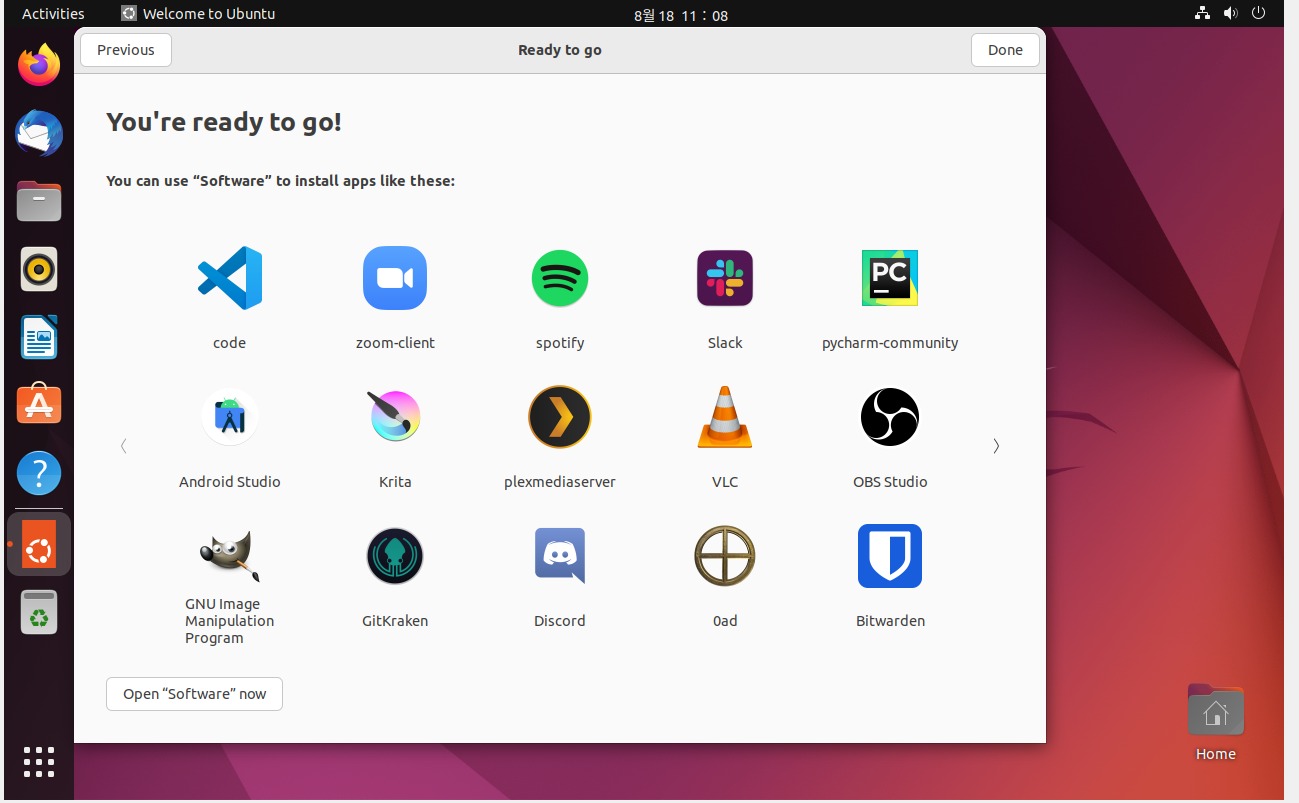Select the Android Studio app icon

tap(229, 417)
